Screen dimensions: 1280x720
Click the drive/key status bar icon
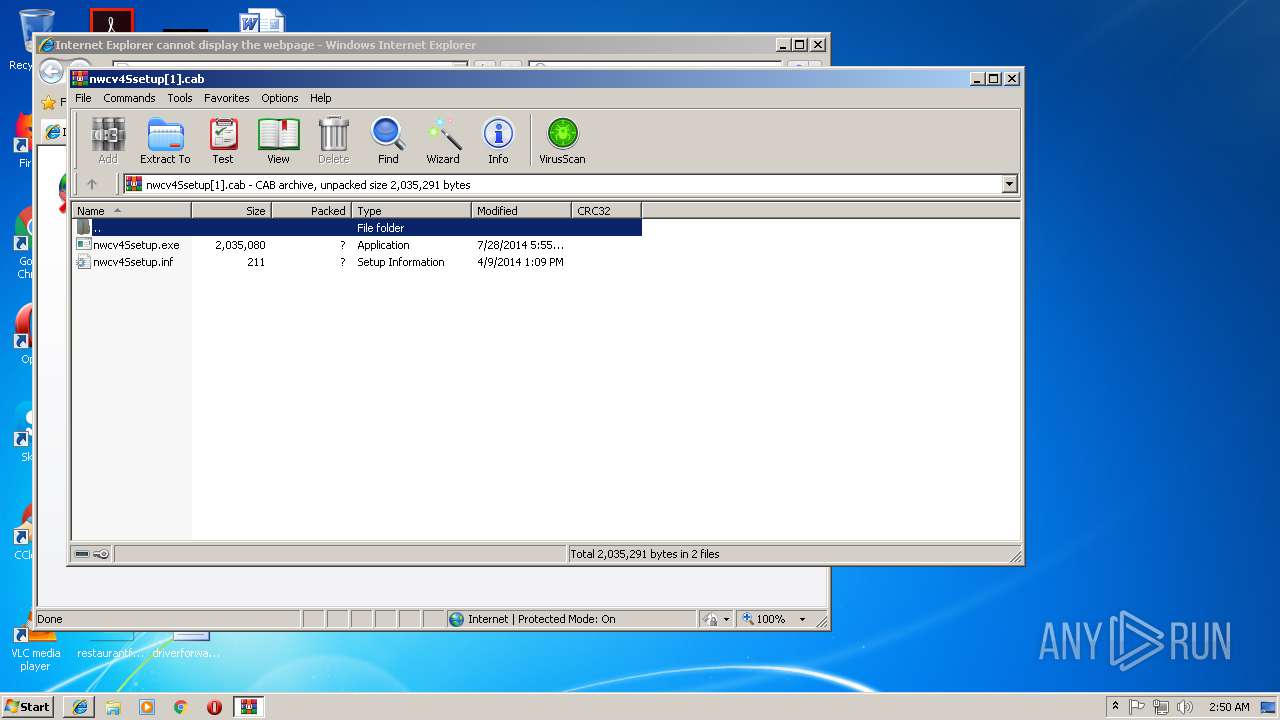(92, 554)
